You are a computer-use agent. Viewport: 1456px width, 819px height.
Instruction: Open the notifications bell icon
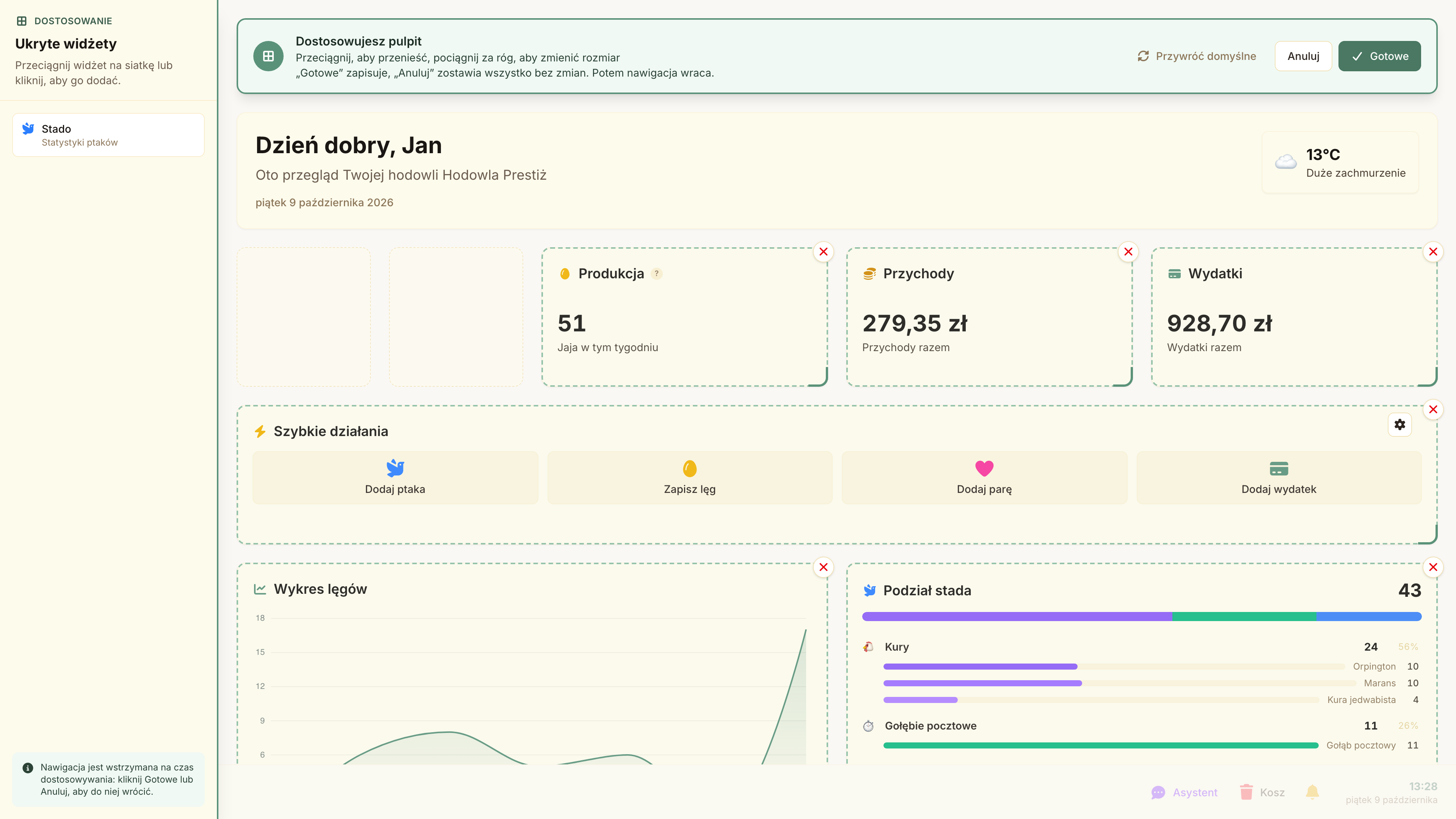coord(1312,792)
